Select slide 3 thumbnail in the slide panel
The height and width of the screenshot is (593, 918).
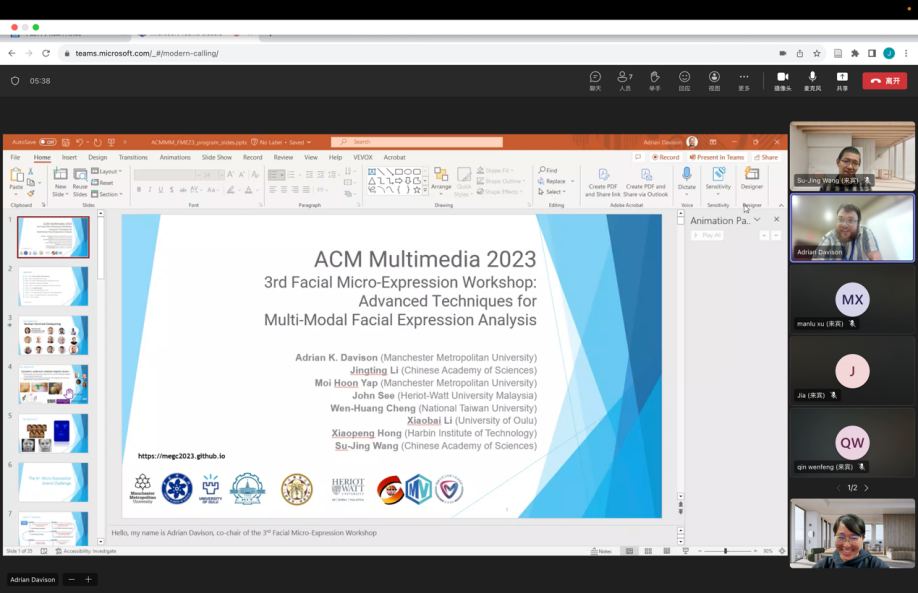coord(53,335)
